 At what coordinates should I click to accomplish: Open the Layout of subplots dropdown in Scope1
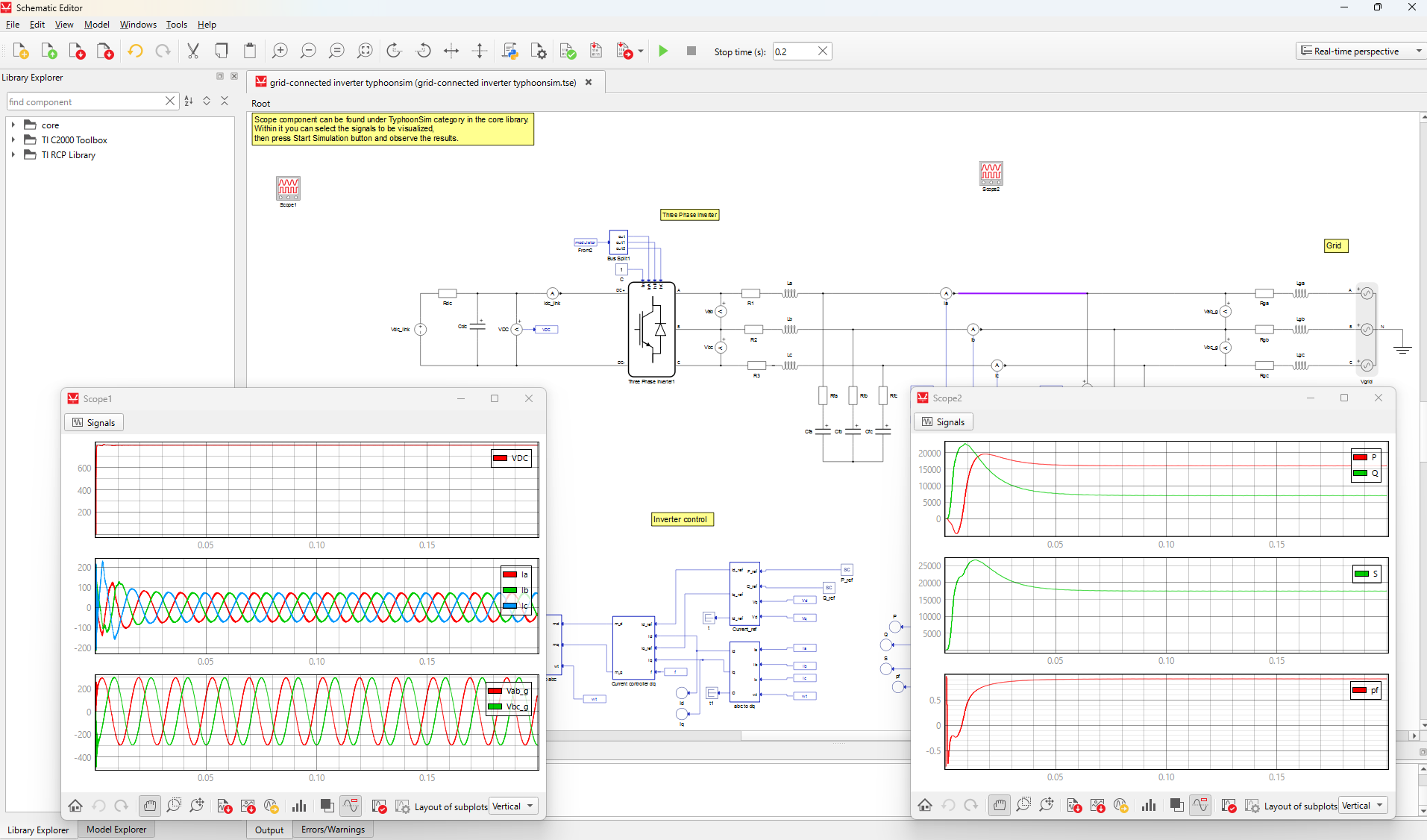point(513,806)
